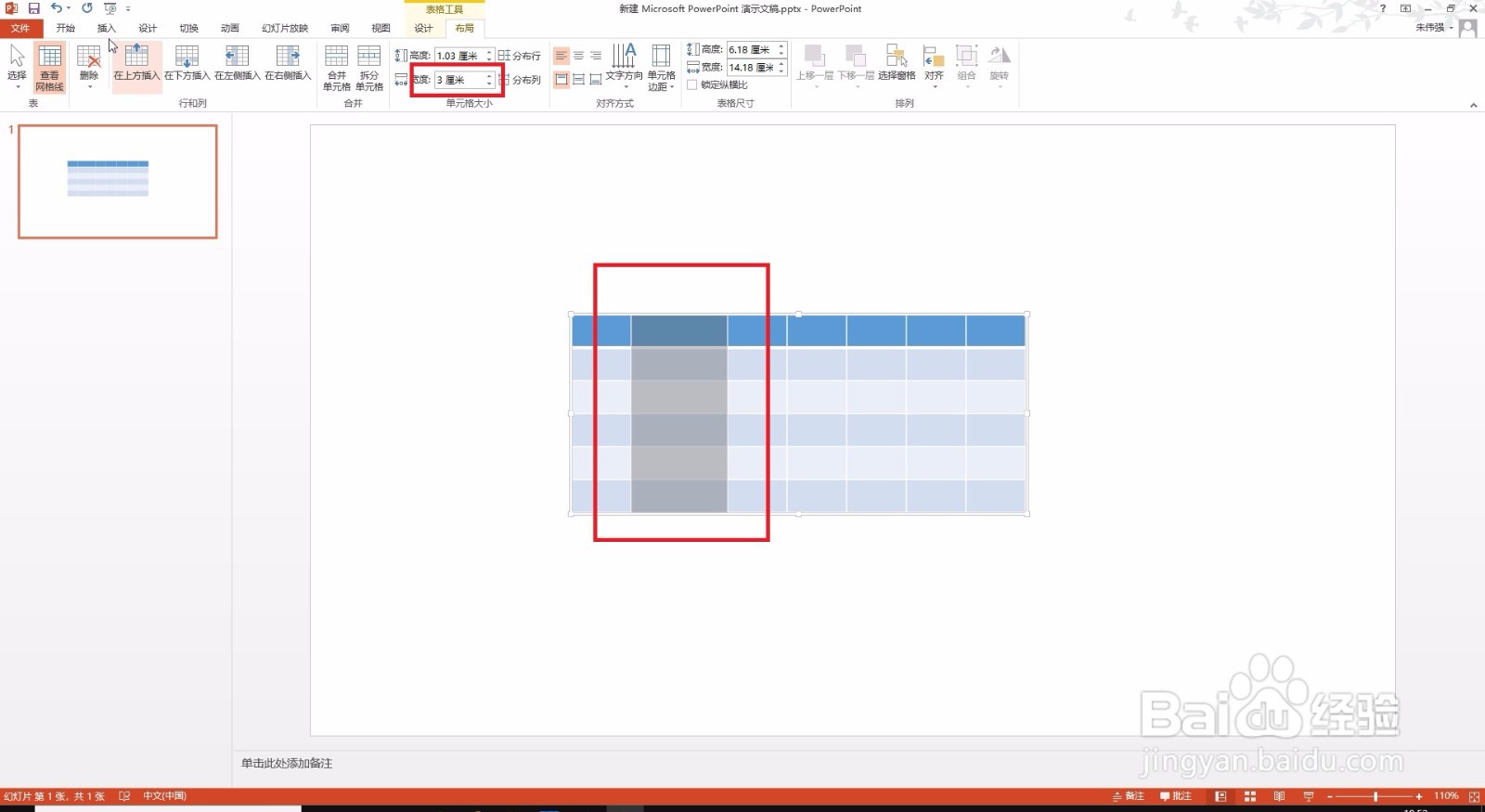Click the Save icon in quick access toolbar
The image size is (1485, 812).
33,8
